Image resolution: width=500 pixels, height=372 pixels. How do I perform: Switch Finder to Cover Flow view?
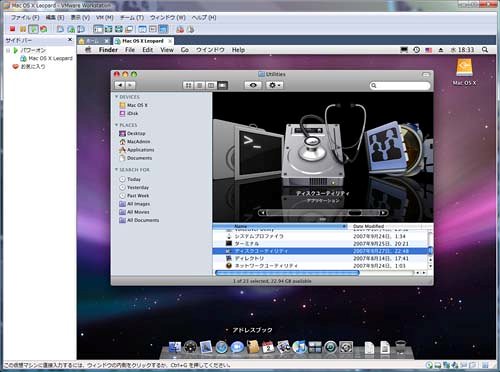(x=222, y=85)
